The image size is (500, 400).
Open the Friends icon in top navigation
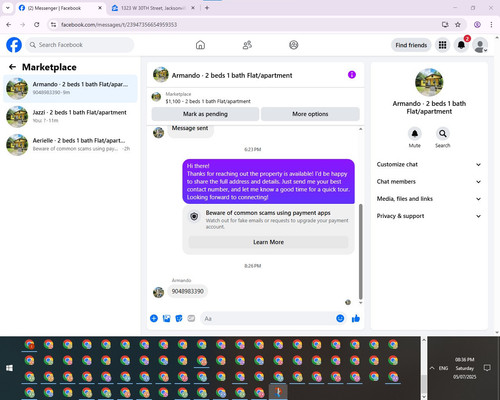[x=247, y=45]
